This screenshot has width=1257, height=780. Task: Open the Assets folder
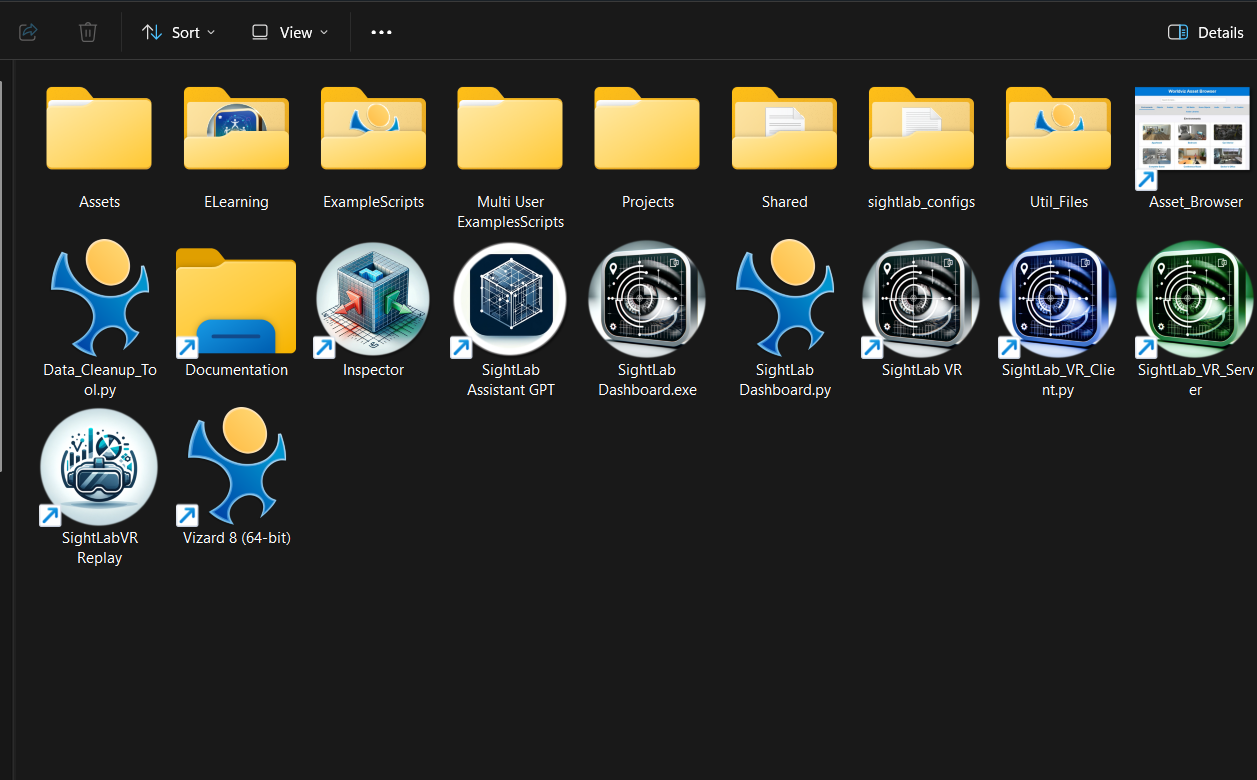coord(99,130)
